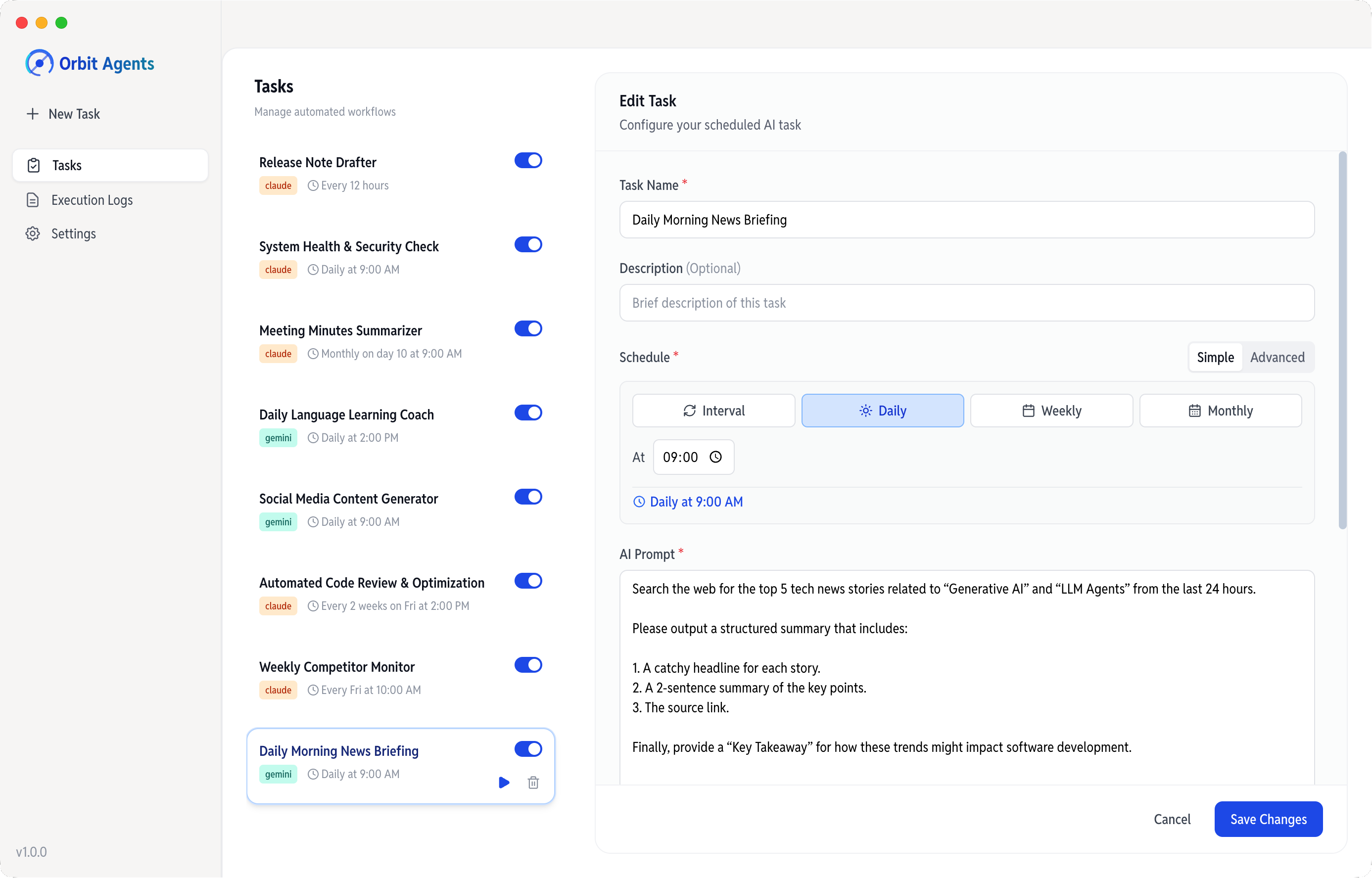Focus the Description input field
Screen dimensions: 1372x878
click(x=967, y=303)
